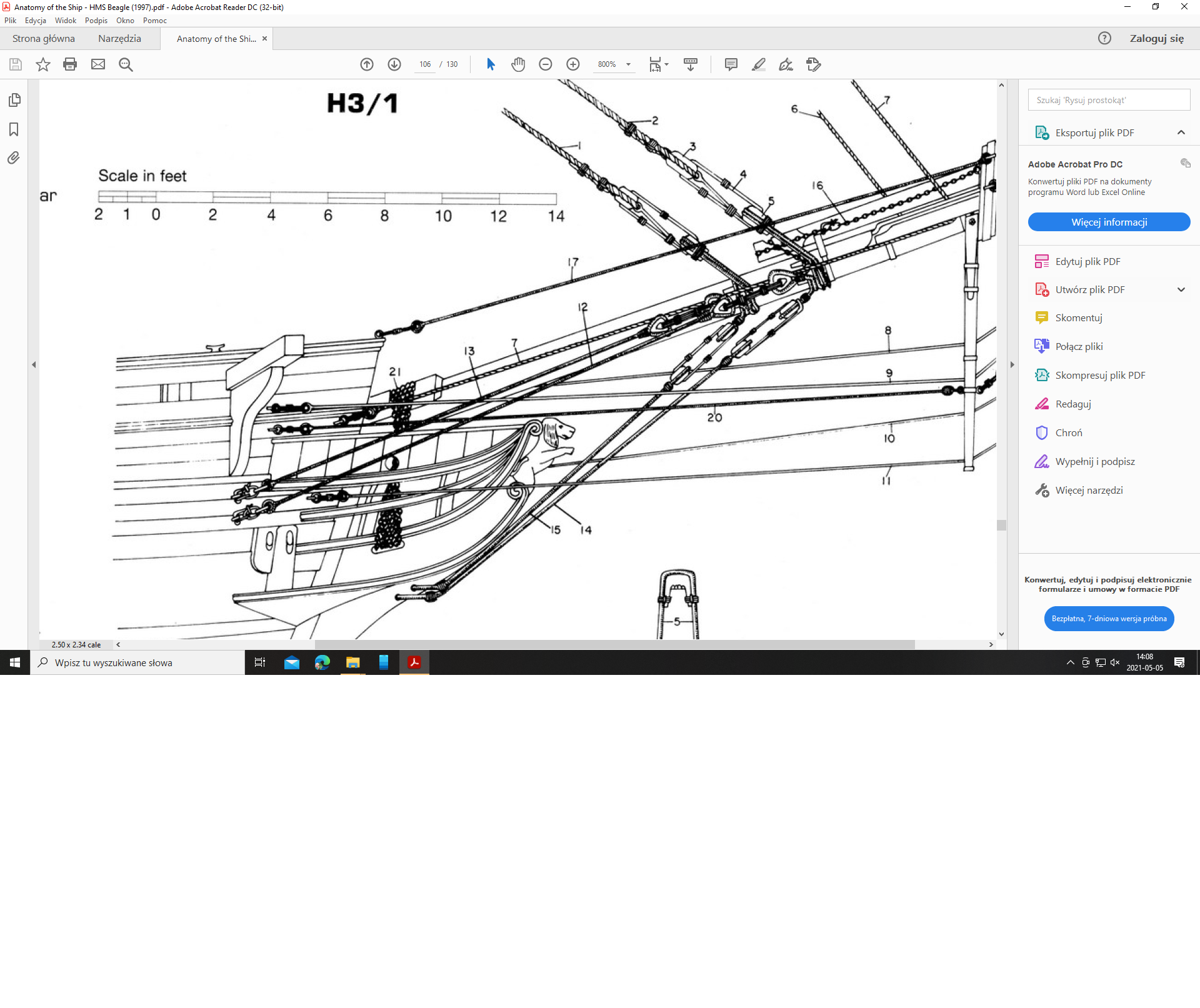Viewport: 1200px width, 1008px height.
Task: Collapse the right tools pane arrow
Action: pos(1012,364)
